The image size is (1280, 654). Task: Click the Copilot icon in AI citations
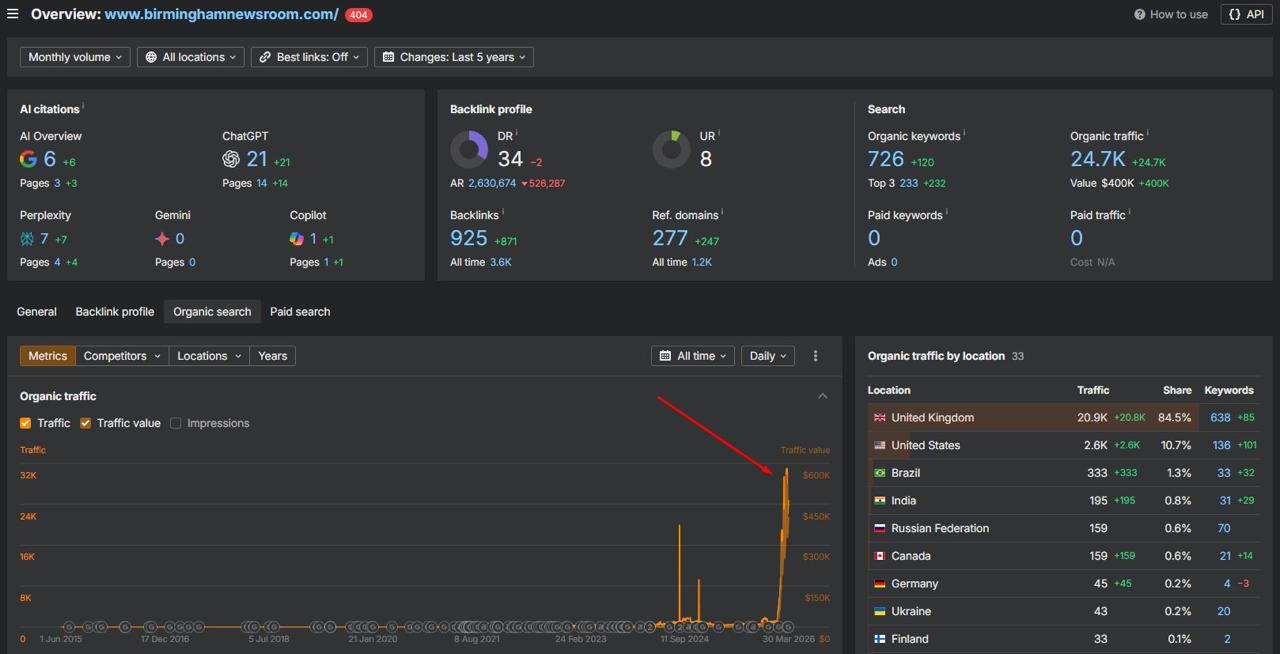pos(296,238)
